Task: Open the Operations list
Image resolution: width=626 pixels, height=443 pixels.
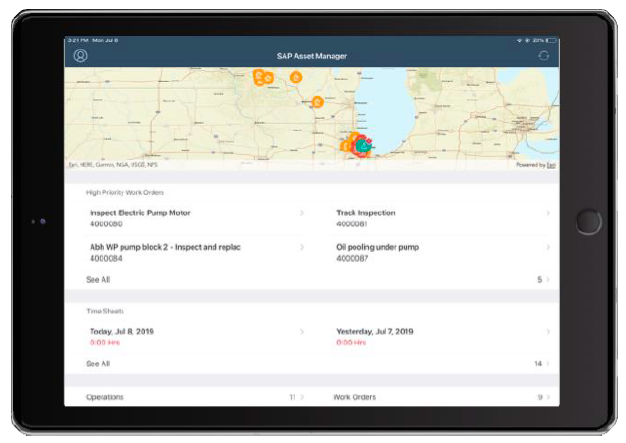Action: click(196, 397)
